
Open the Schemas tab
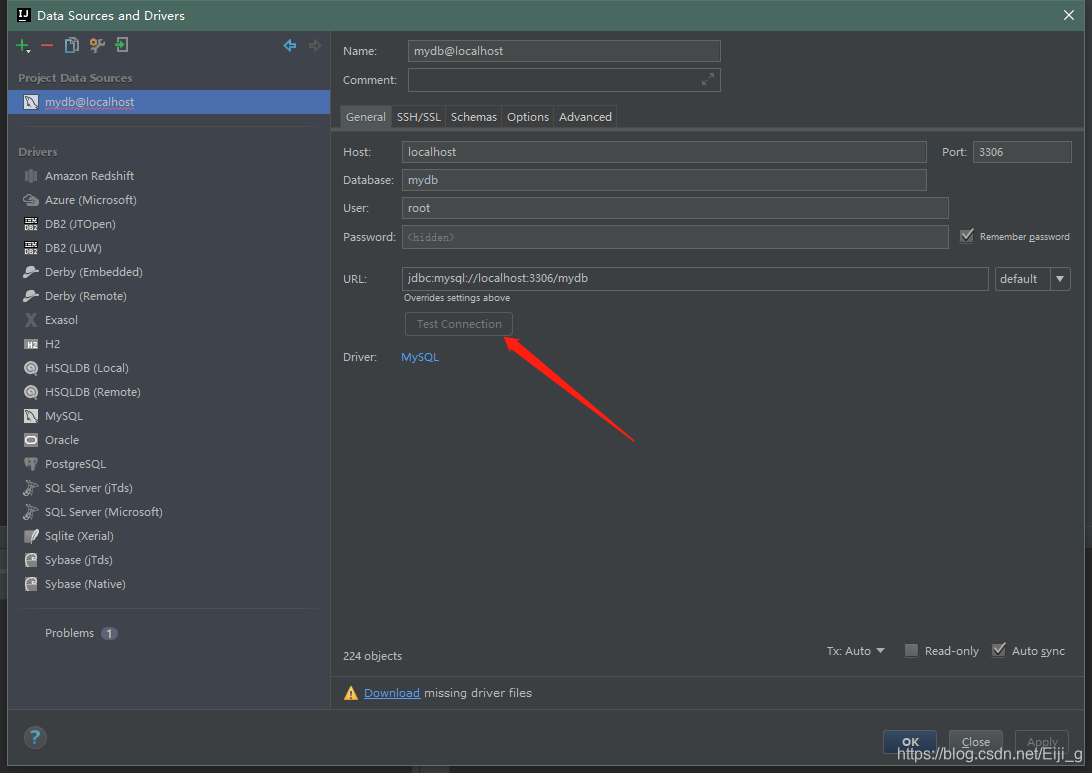[474, 117]
